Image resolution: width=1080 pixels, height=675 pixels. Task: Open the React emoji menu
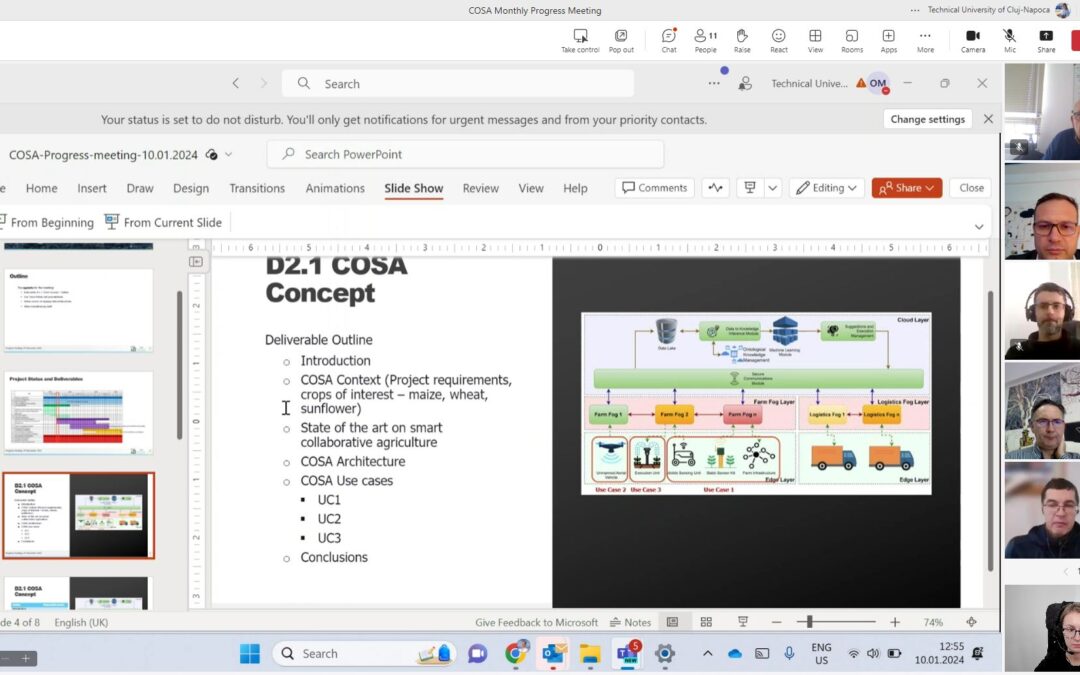(778, 38)
